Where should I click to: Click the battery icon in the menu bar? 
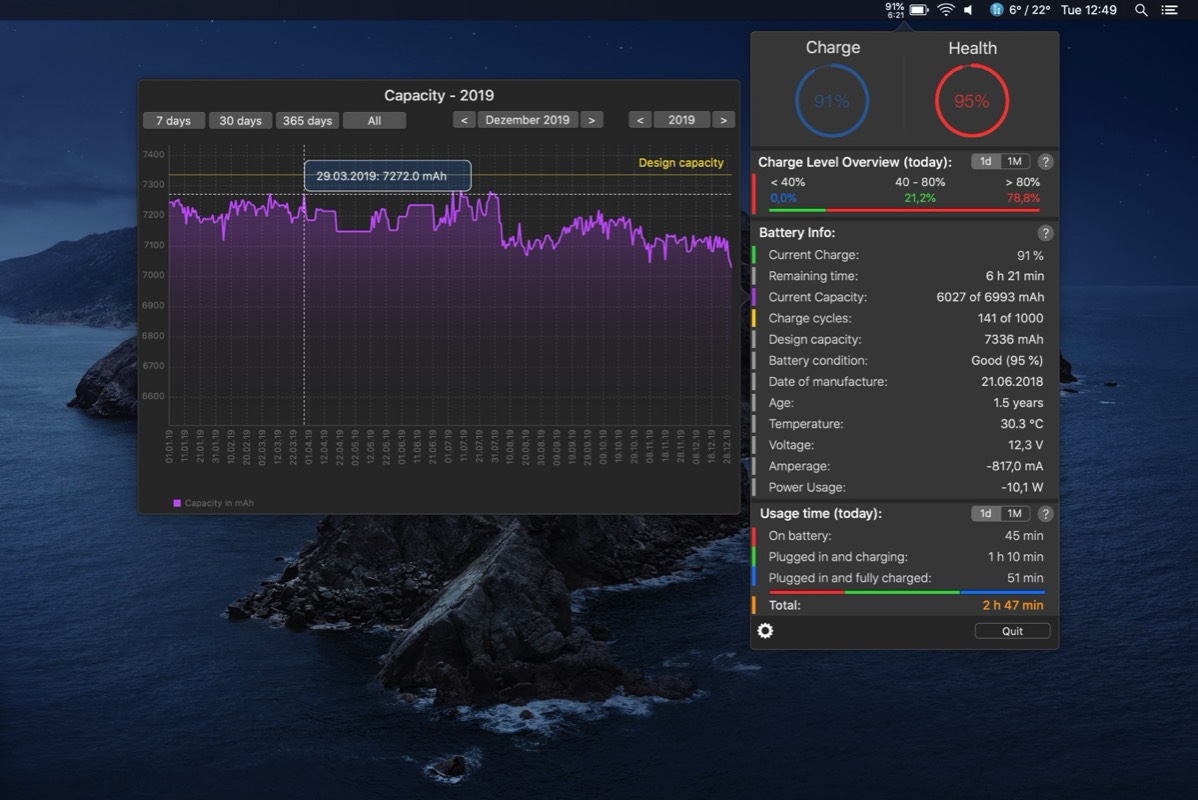click(918, 10)
